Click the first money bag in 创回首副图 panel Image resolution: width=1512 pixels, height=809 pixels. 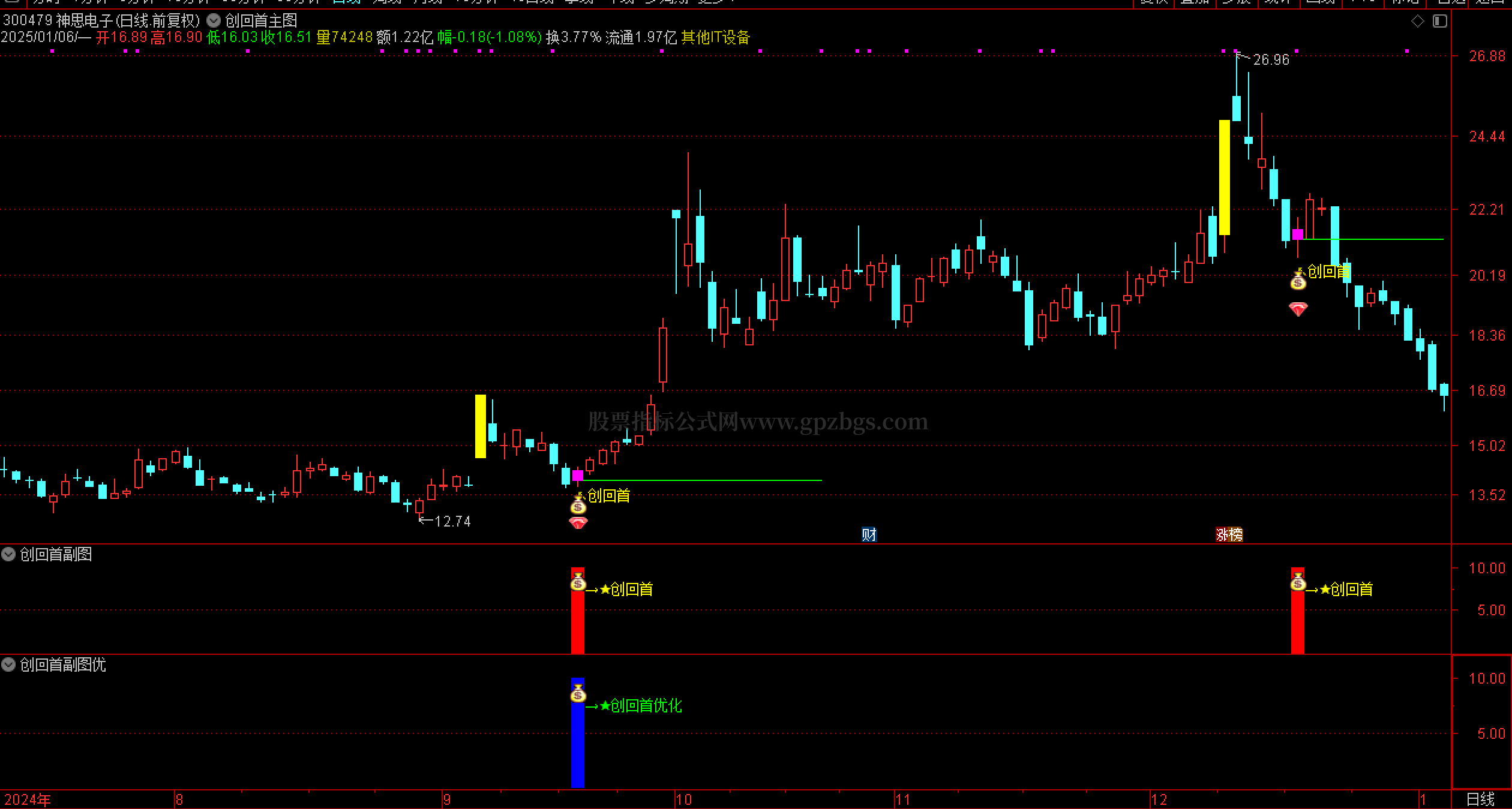click(x=578, y=582)
